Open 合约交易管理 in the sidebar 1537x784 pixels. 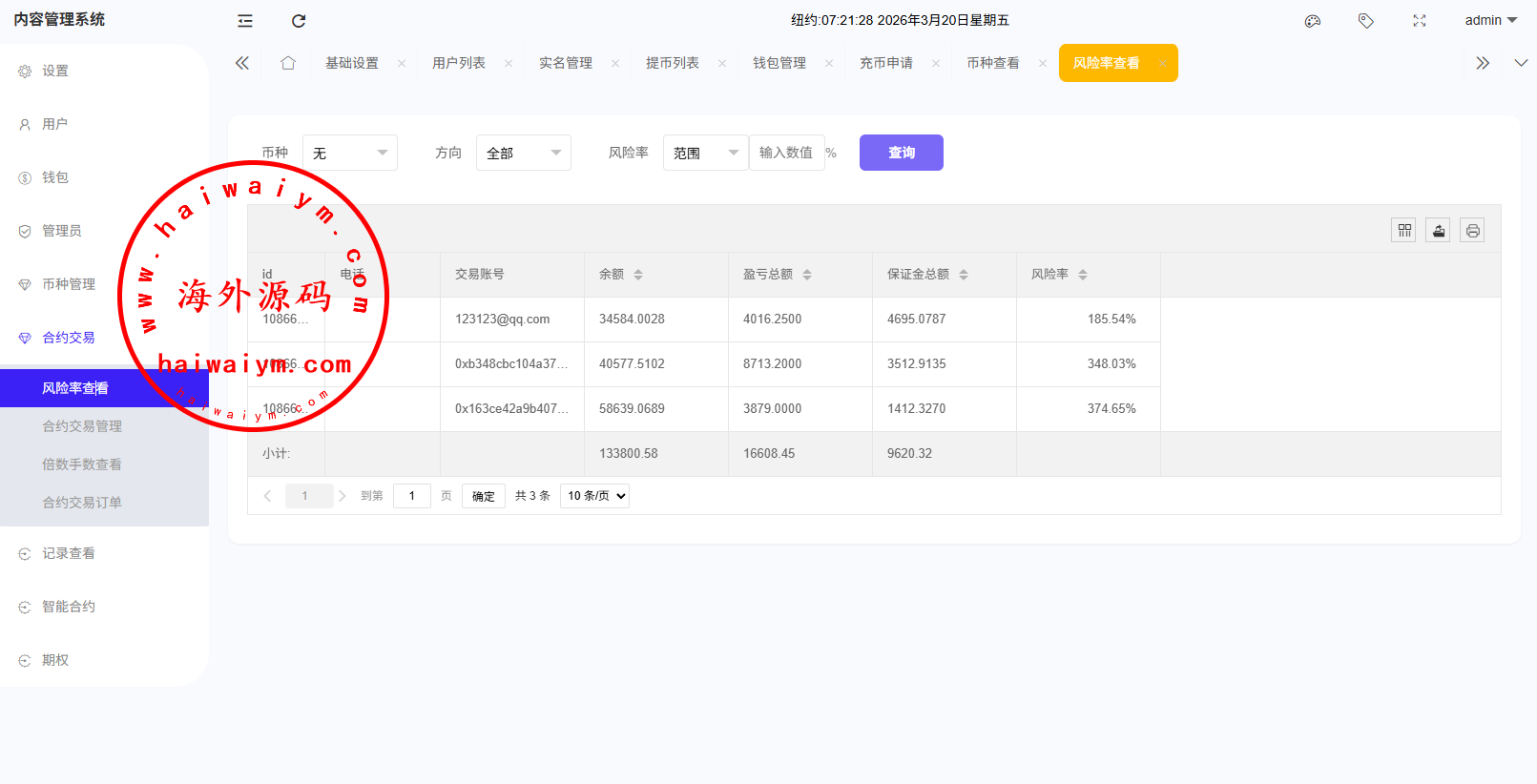pos(82,426)
